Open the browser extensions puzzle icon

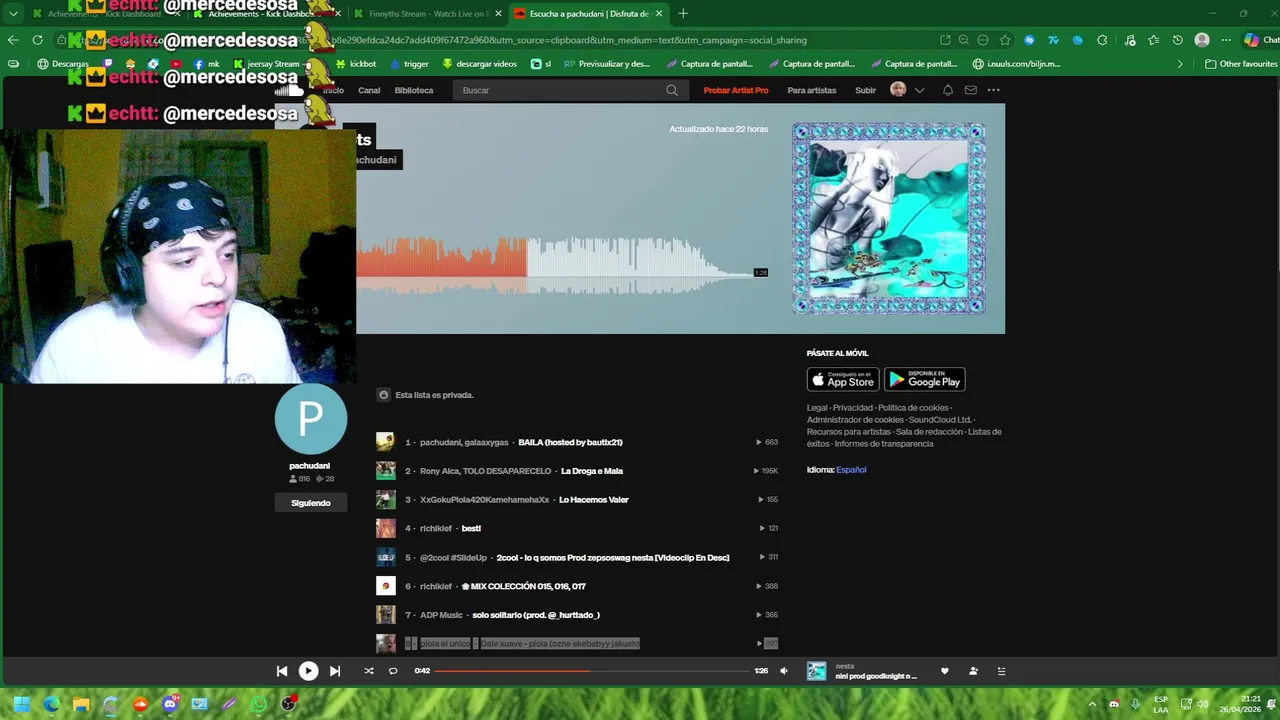(1102, 40)
